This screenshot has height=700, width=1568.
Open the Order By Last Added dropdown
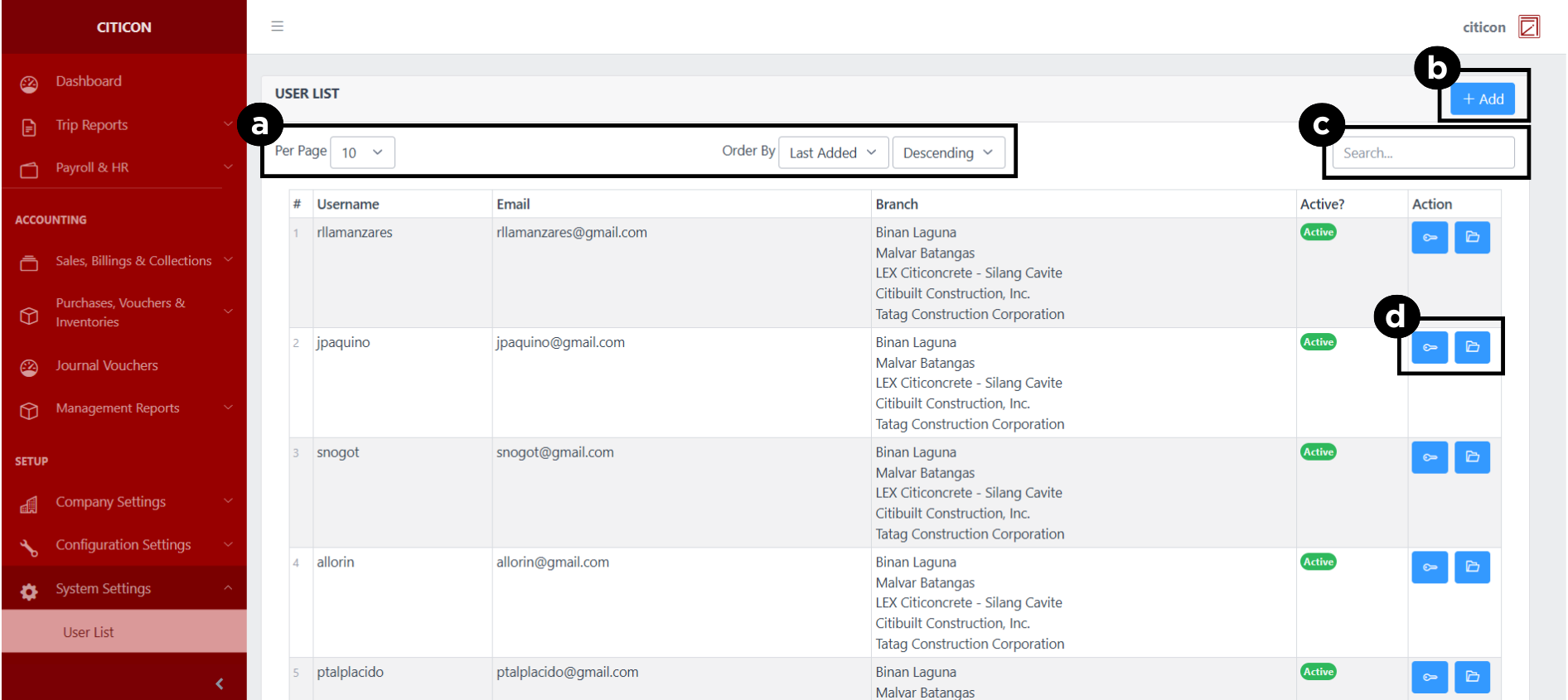click(833, 152)
